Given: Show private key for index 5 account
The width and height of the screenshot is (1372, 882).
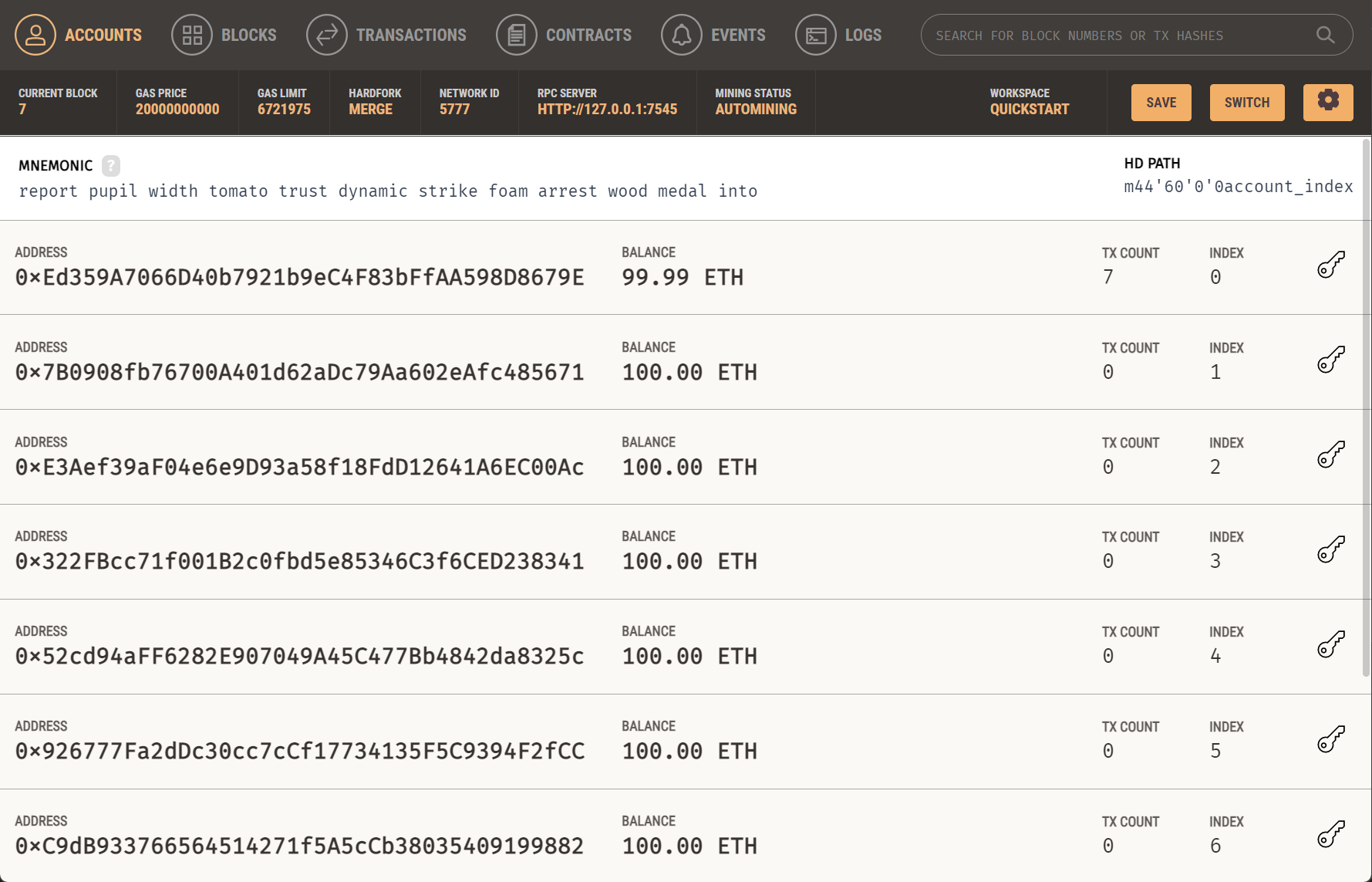Looking at the screenshot, I should click(x=1331, y=739).
